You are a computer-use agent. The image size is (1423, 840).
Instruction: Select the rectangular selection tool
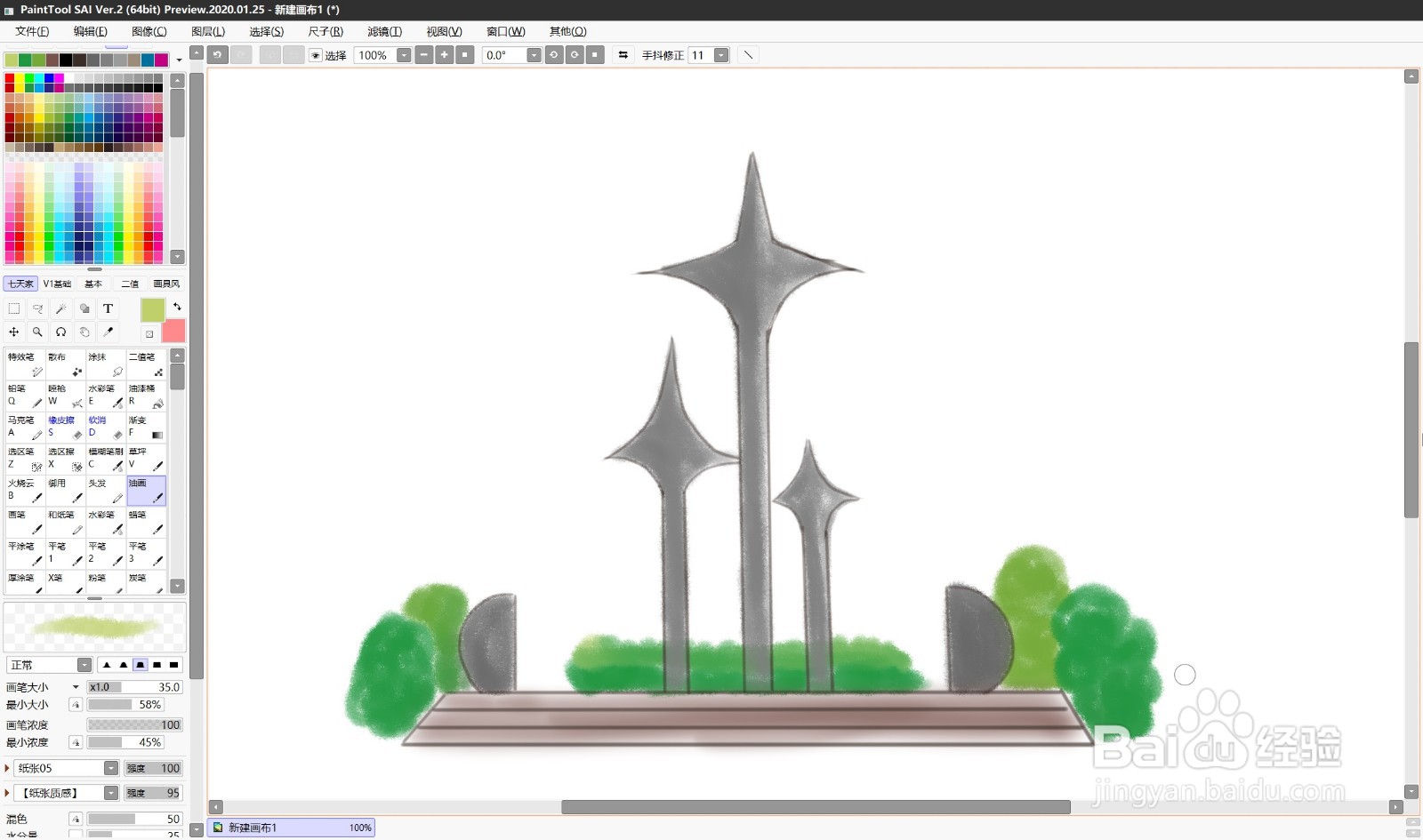click(13, 308)
